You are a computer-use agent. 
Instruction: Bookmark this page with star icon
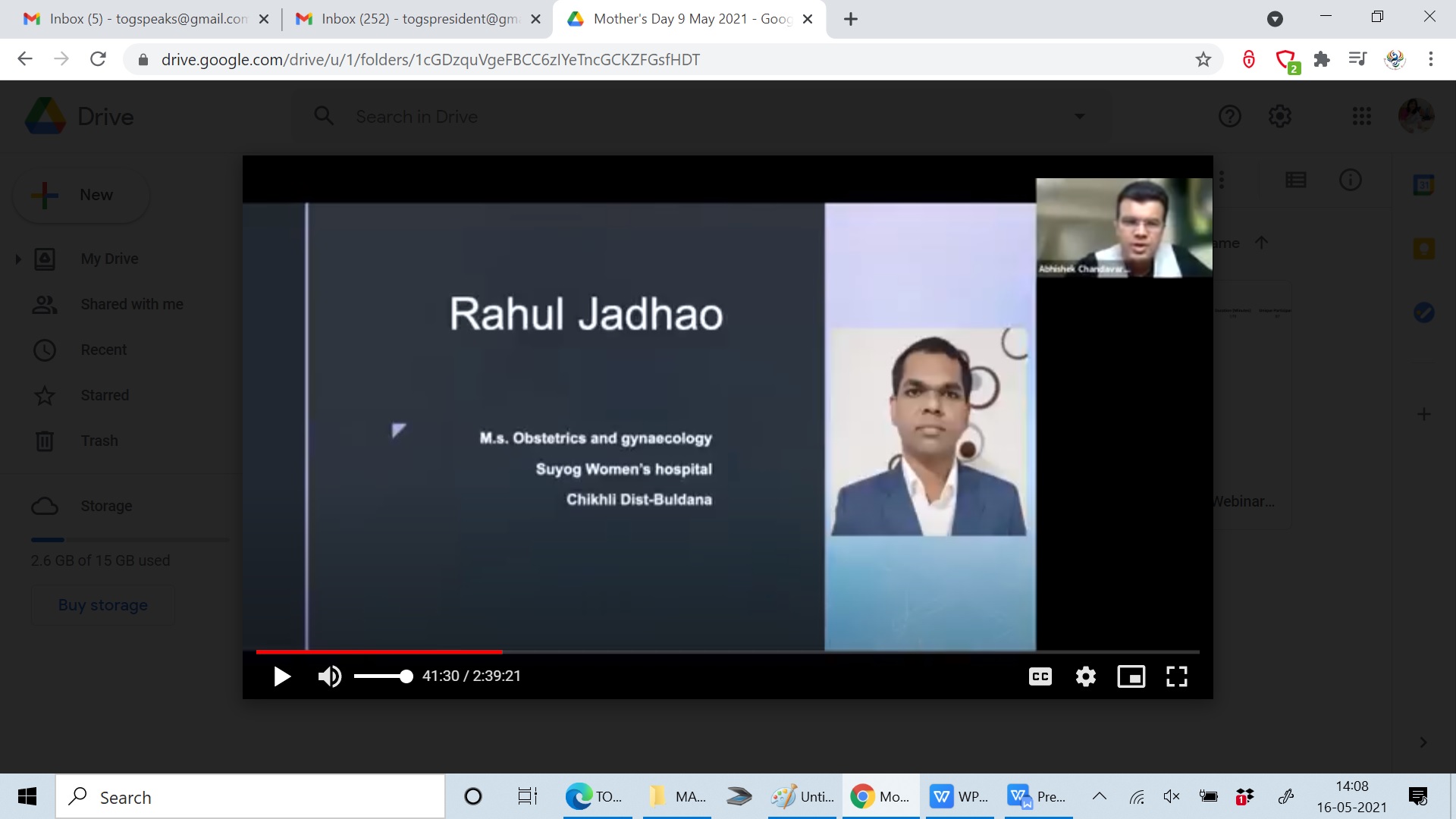[x=1203, y=59]
